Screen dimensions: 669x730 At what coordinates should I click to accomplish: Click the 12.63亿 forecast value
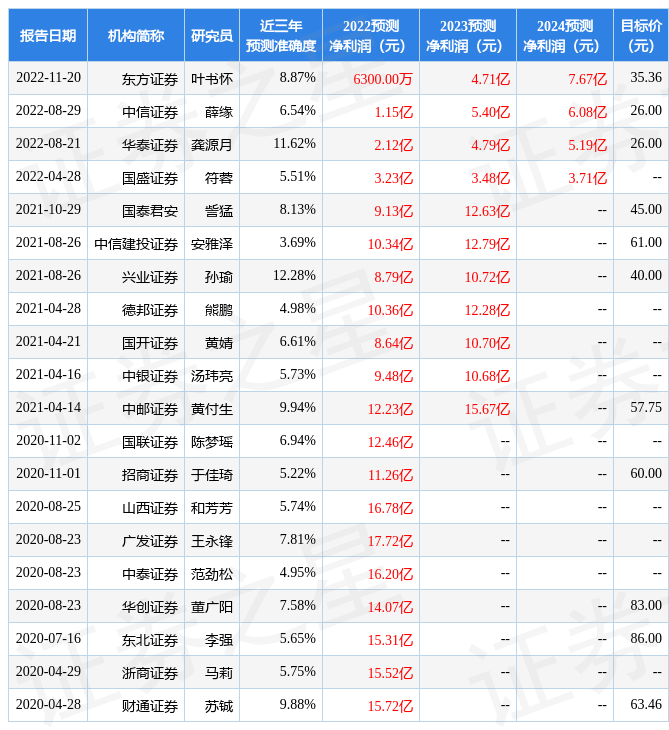click(487, 211)
